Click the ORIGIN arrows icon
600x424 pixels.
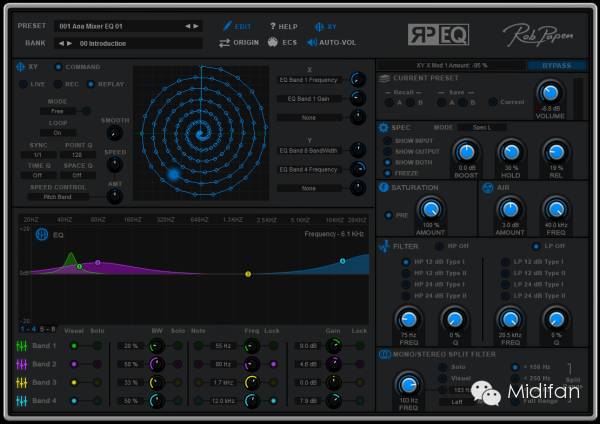(224, 43)
